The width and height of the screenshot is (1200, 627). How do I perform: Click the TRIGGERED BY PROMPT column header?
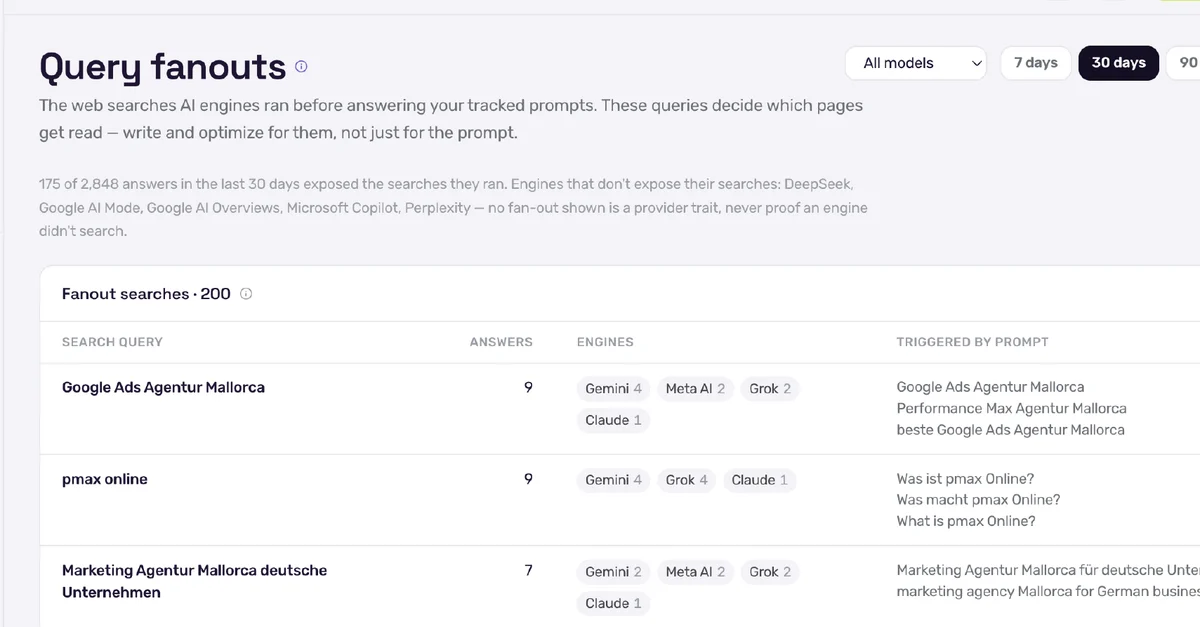click(972, 342)
